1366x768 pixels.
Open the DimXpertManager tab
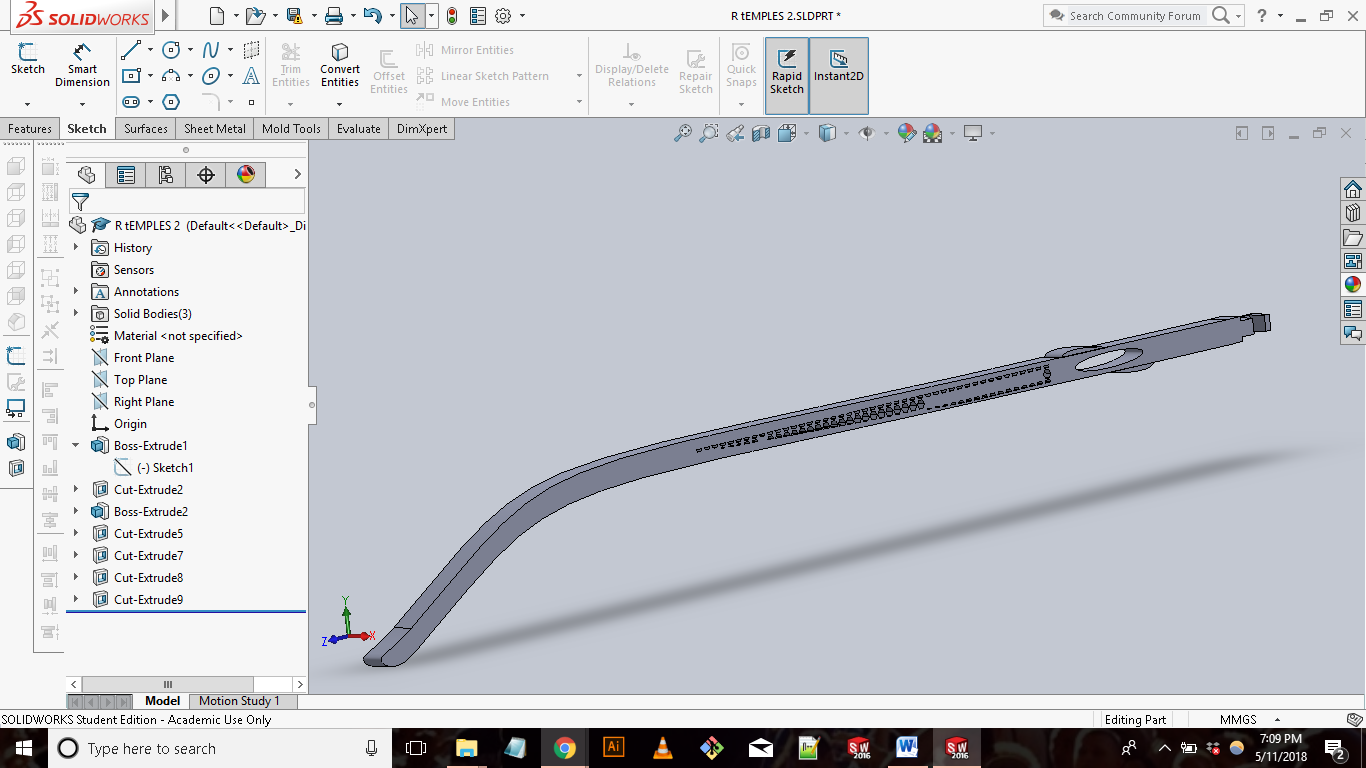[x=206, y=175]
